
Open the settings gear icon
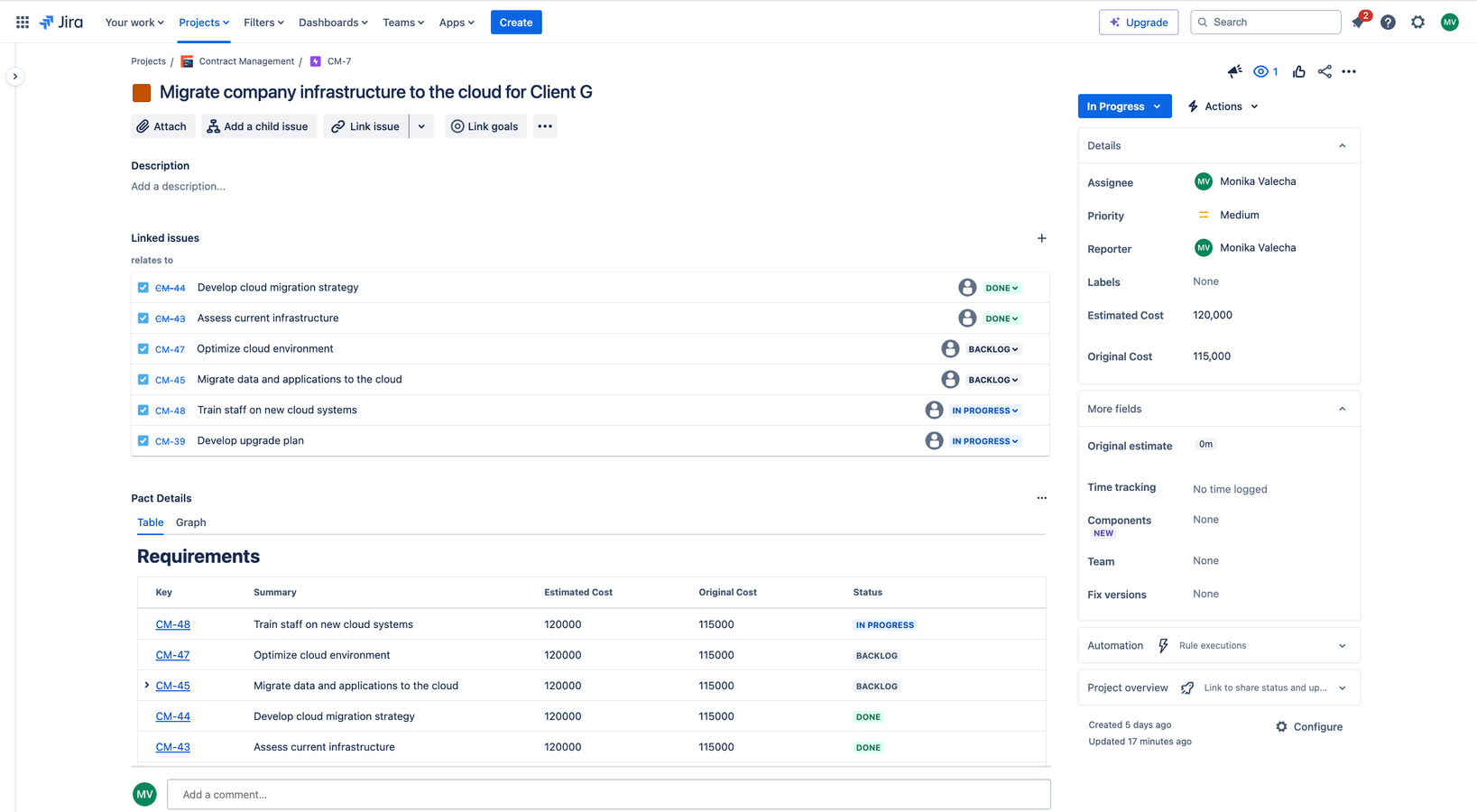1418,23
